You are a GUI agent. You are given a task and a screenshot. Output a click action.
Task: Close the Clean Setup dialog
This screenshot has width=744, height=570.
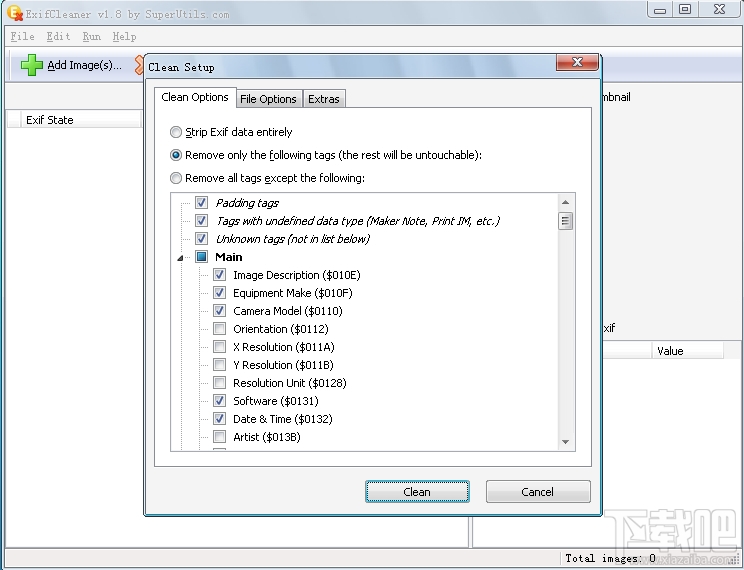[x=577, y=62]
